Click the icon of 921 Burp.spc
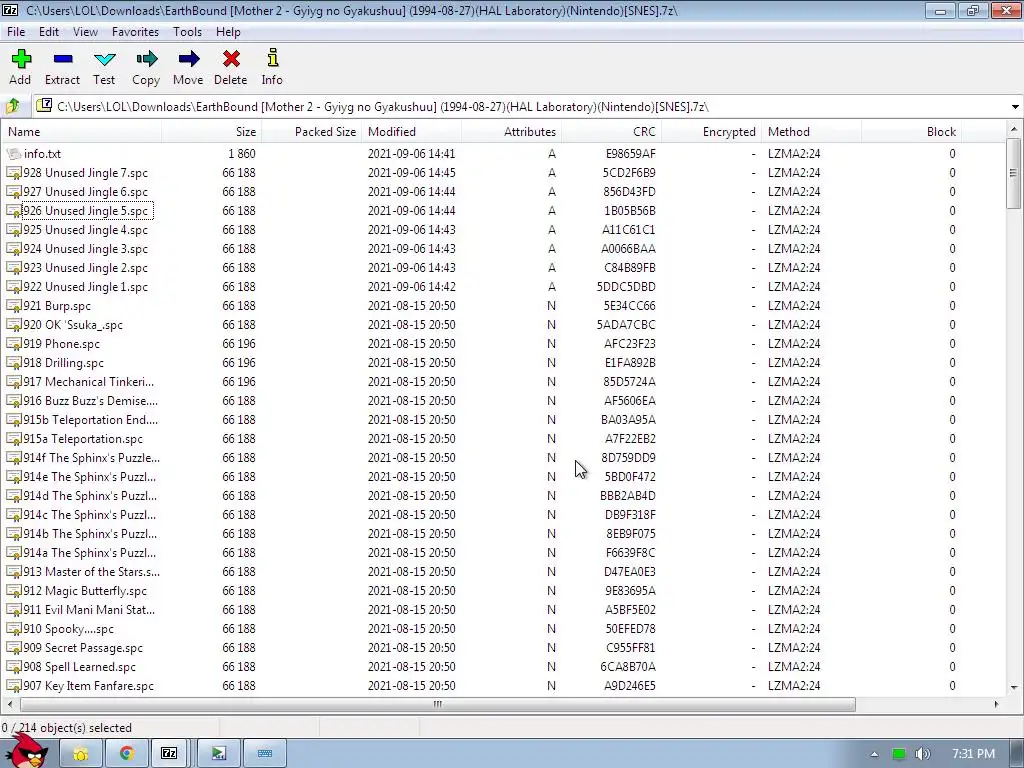The width and height of the screenshot is (1024, 768). click(14, 306)
